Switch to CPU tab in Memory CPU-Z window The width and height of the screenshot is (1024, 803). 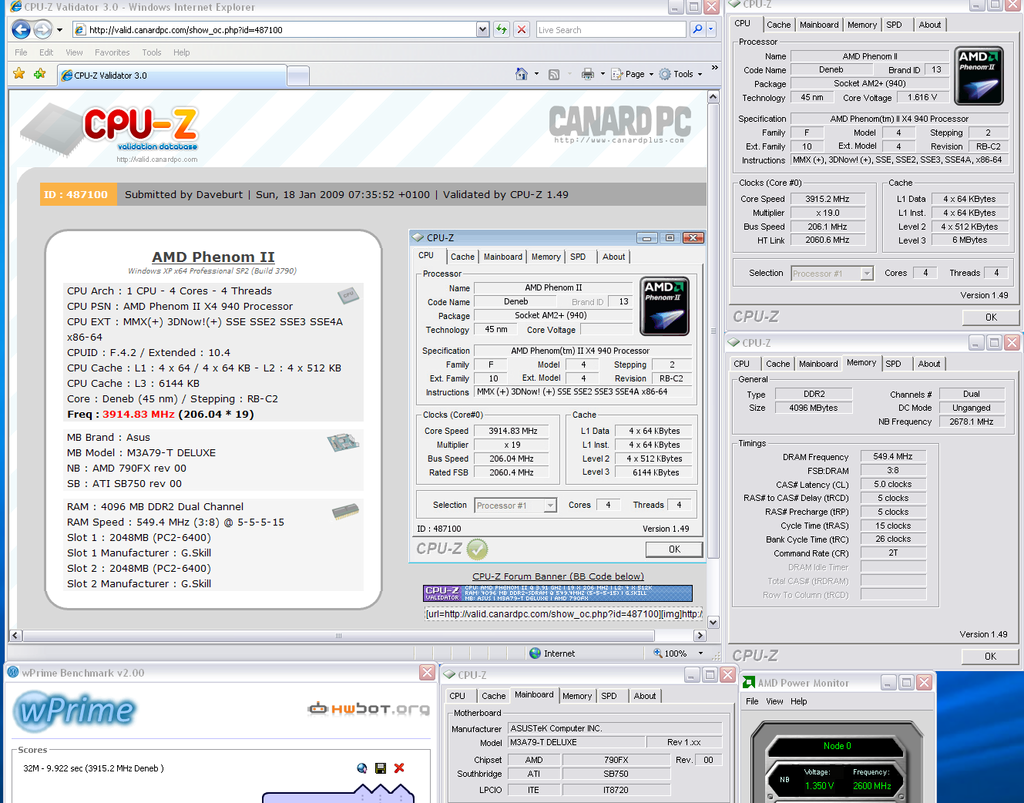741,364
